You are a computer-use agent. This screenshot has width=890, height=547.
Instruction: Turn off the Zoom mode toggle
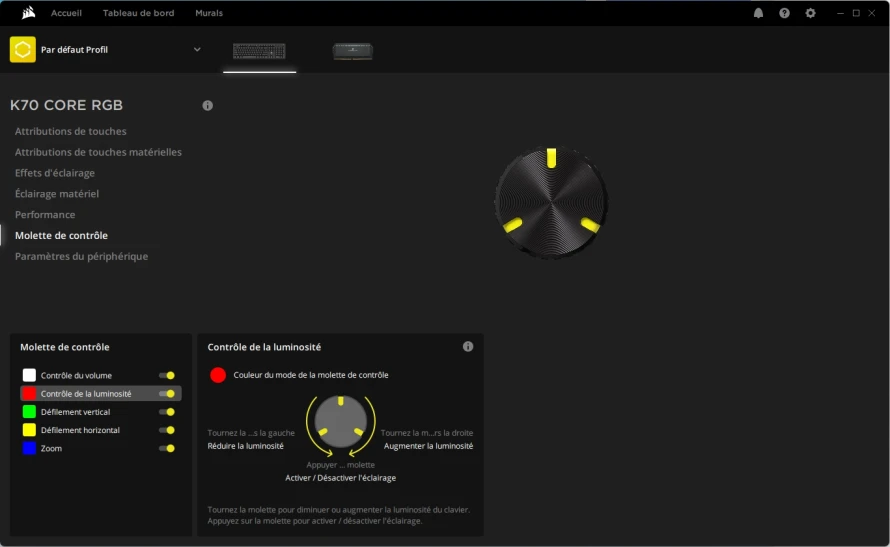click(167, 448)
